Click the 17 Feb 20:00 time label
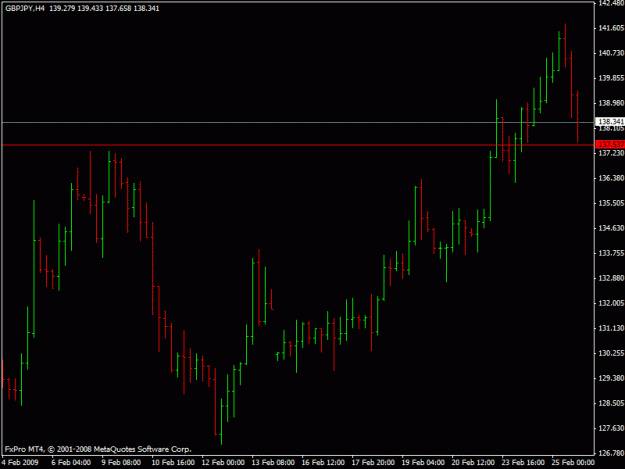Screen dimensions: 625x469 373,463
